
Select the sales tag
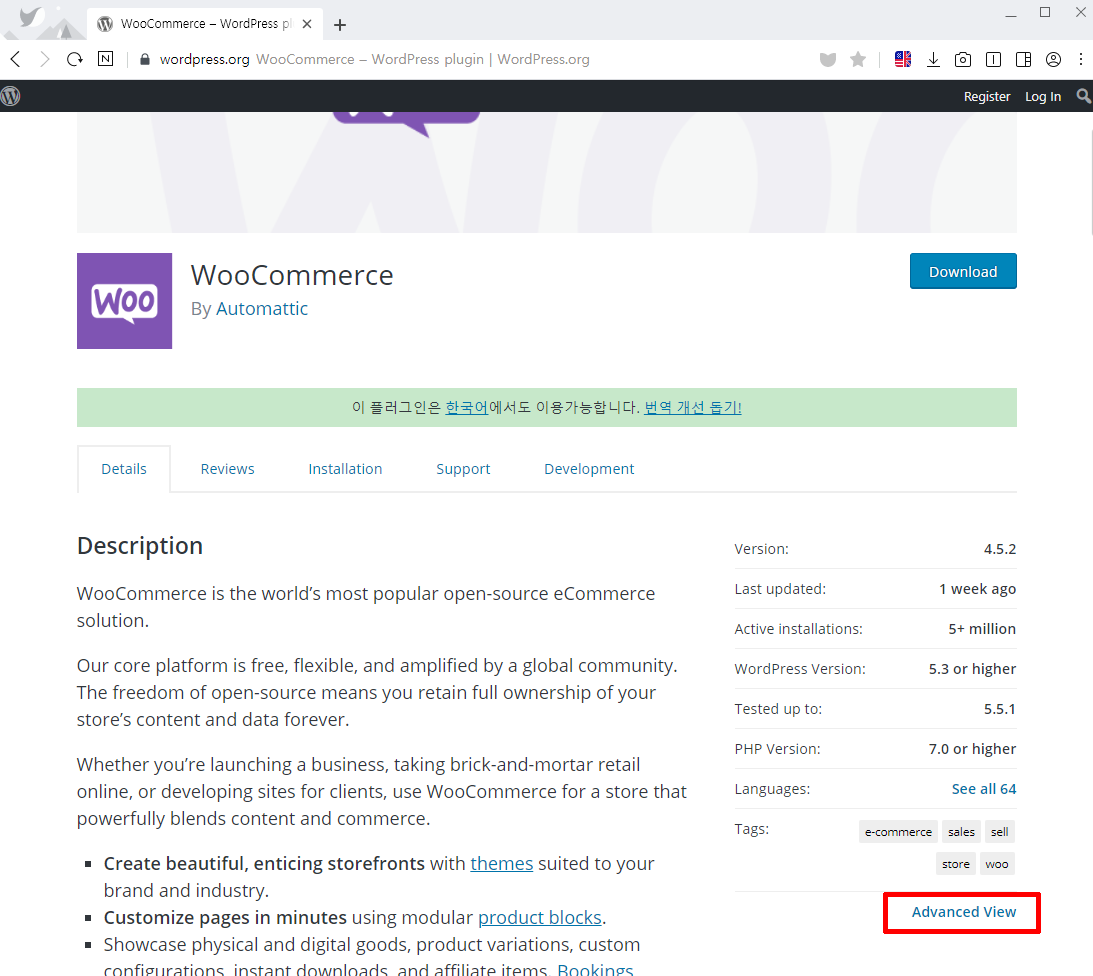point(961,832)
